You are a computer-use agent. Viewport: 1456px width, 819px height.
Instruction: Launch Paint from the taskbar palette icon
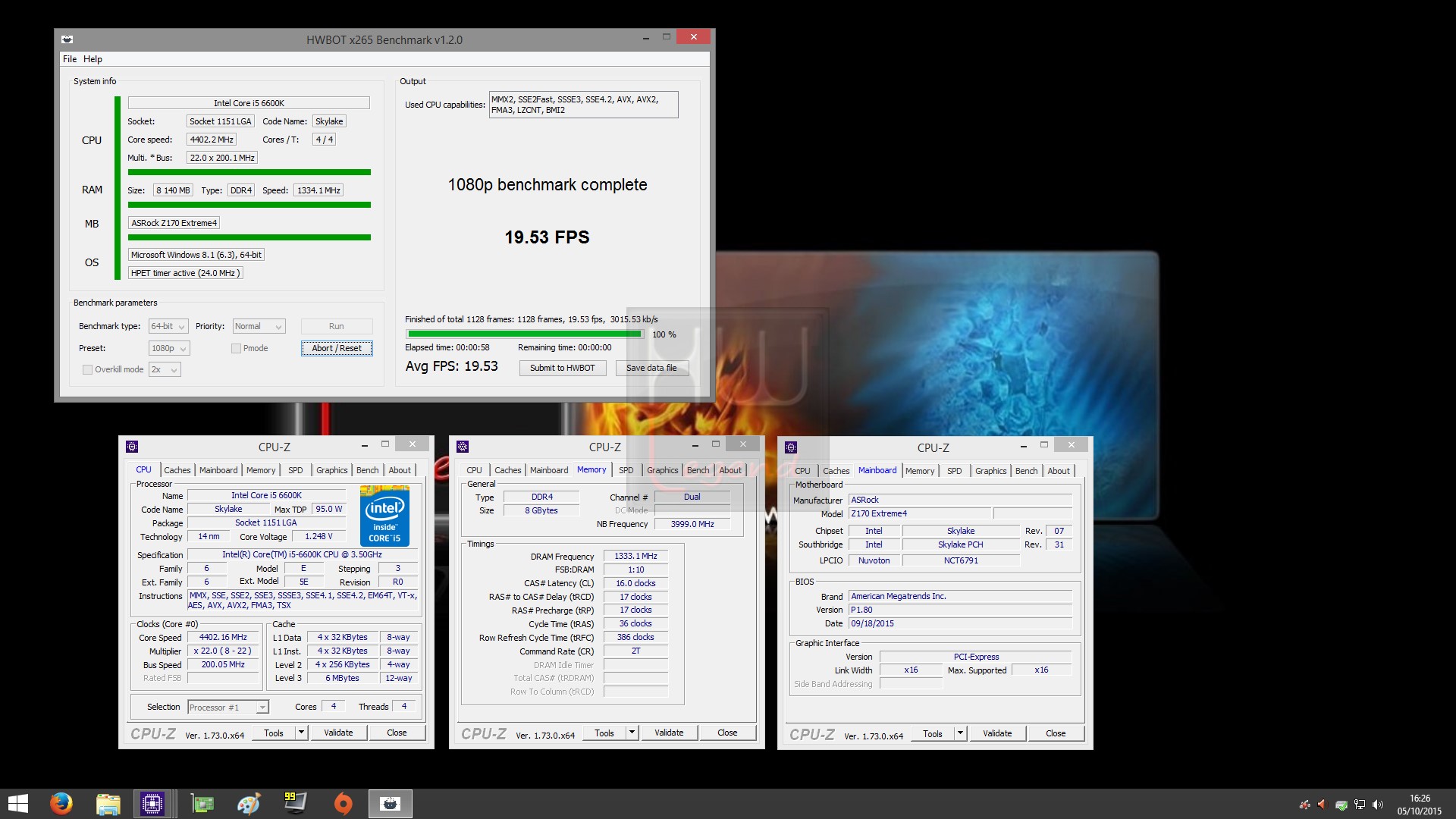coord(248,804)
